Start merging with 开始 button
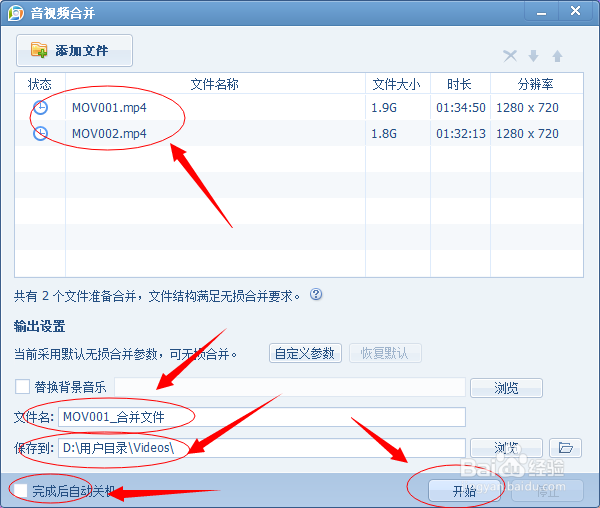Image resolution: width=600 pixels, height=508 pixels. [464, 491]
